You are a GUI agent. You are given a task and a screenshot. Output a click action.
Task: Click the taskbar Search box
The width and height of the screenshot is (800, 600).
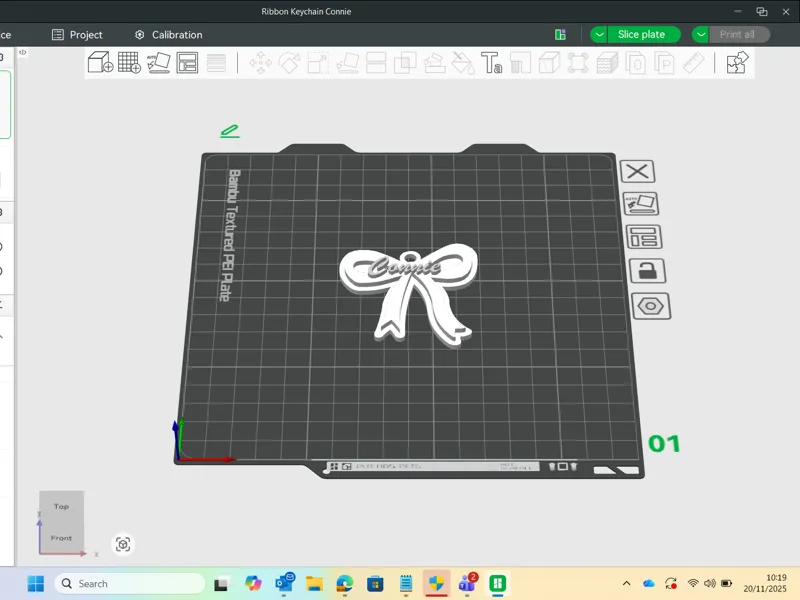click(130, 584)
